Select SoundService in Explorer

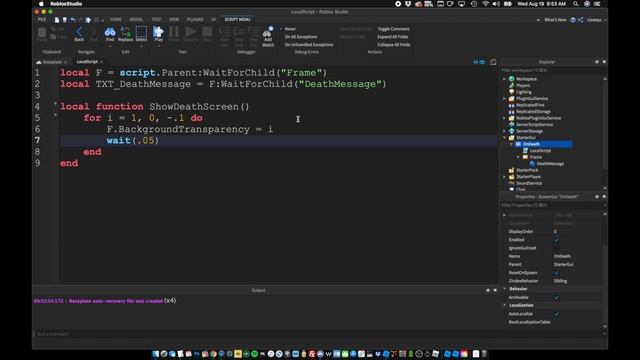click(529, 183)
